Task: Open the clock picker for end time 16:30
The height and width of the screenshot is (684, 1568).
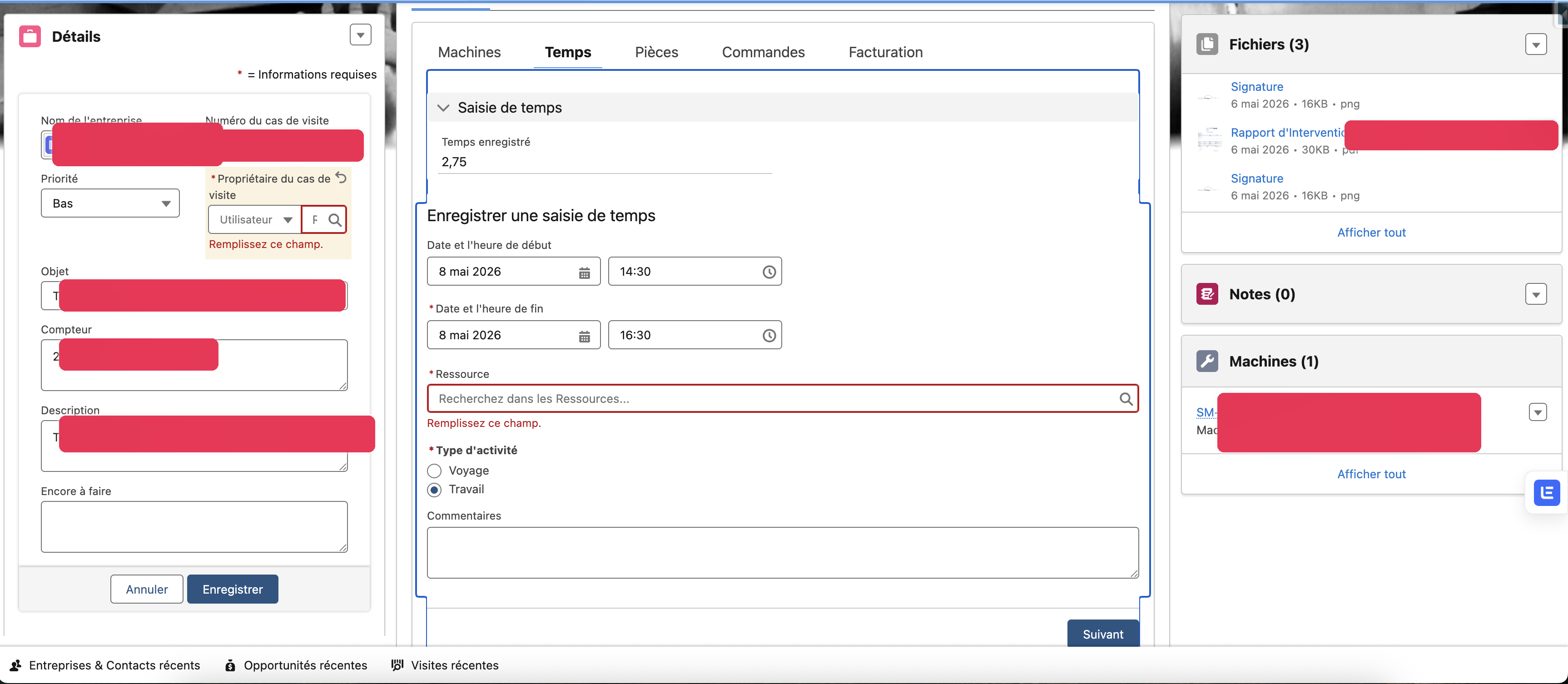Action: [x=769, y=336]
